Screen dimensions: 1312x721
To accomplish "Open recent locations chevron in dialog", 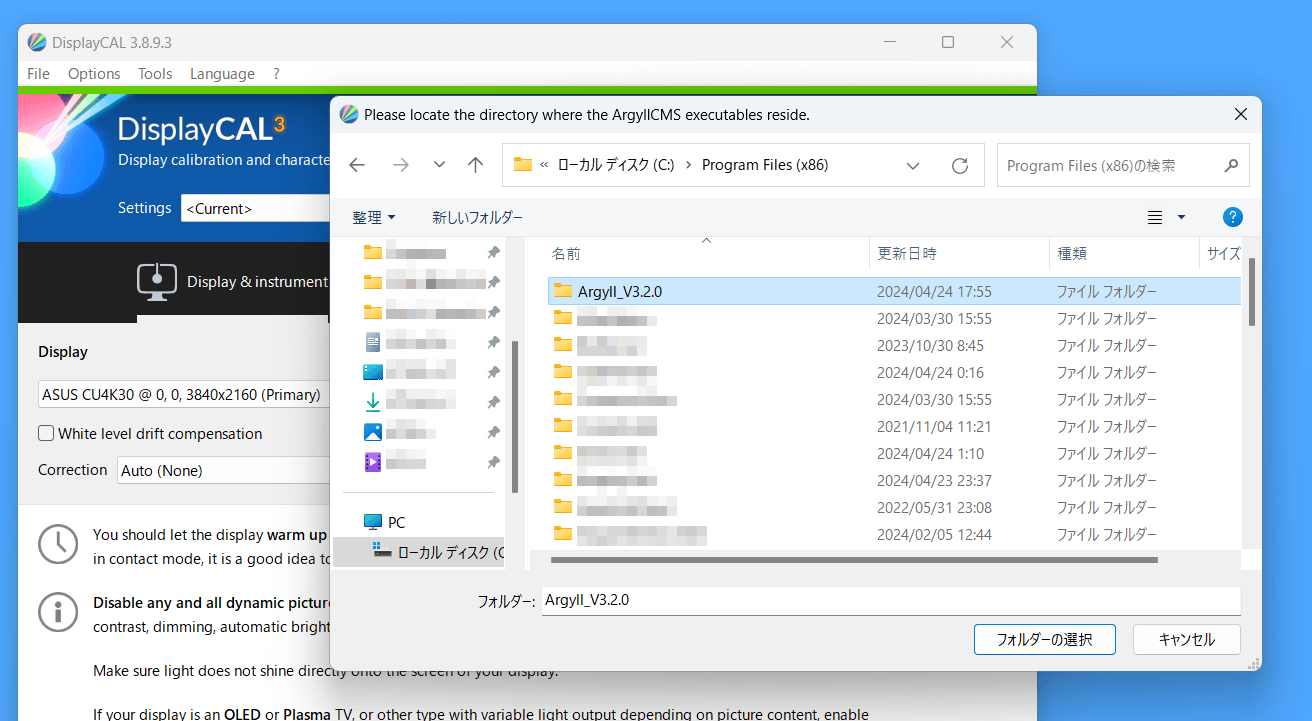I will pos(439,165).
